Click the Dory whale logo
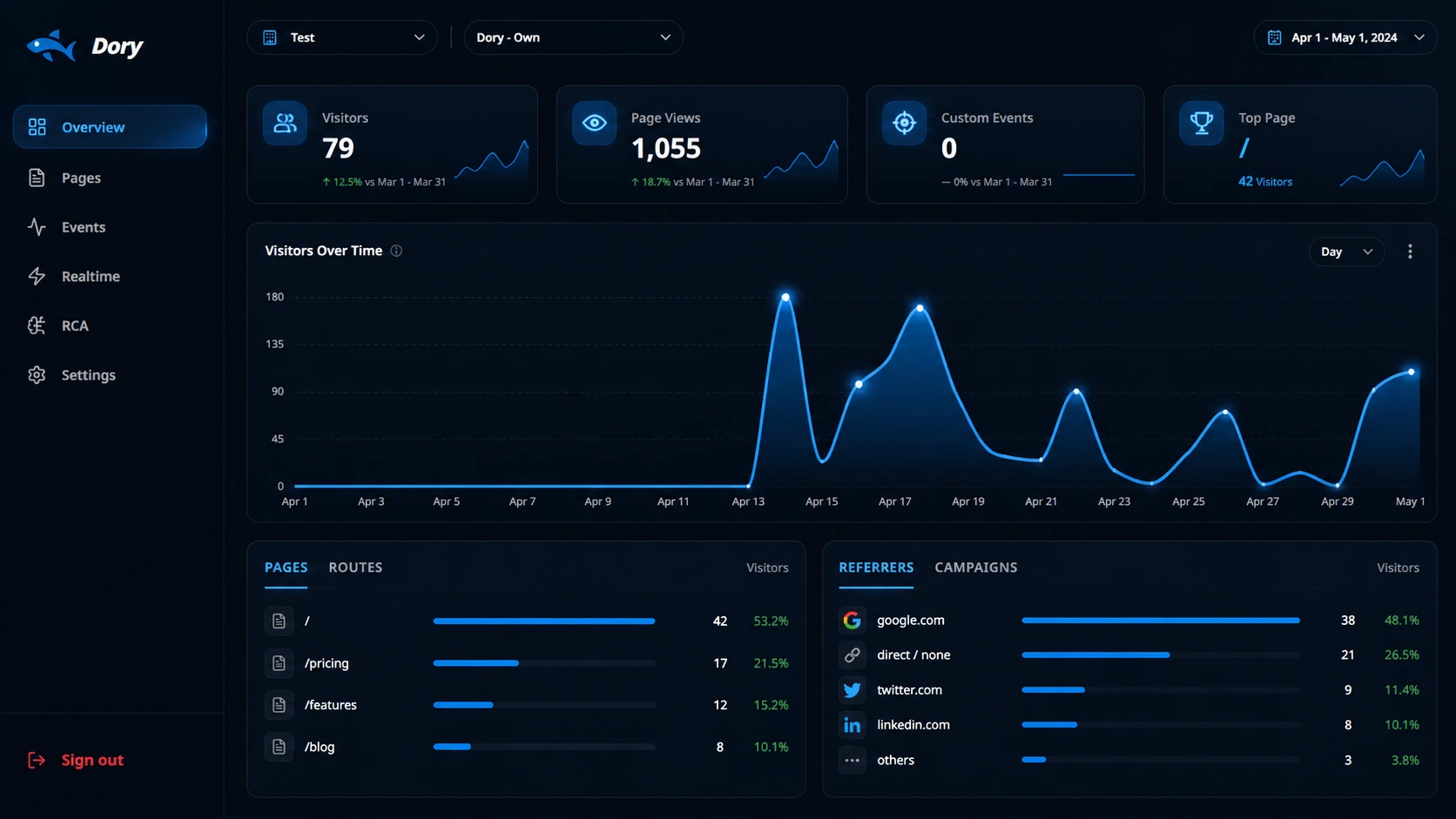 pos(51,45)
